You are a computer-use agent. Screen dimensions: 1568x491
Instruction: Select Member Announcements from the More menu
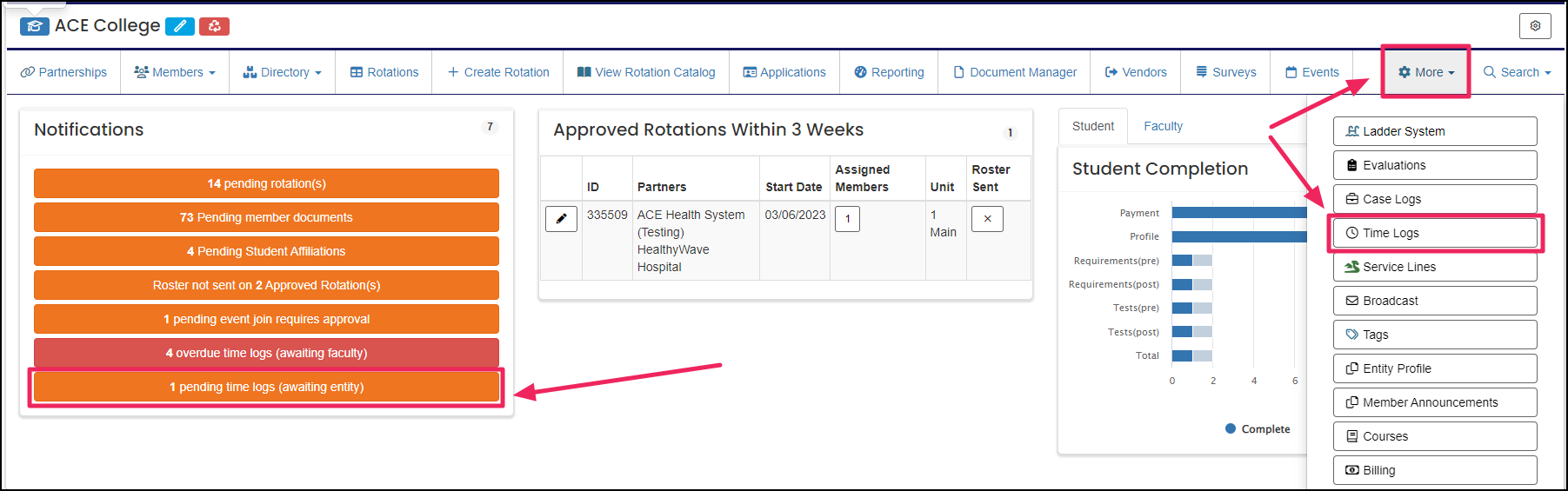pos(1435,402)
